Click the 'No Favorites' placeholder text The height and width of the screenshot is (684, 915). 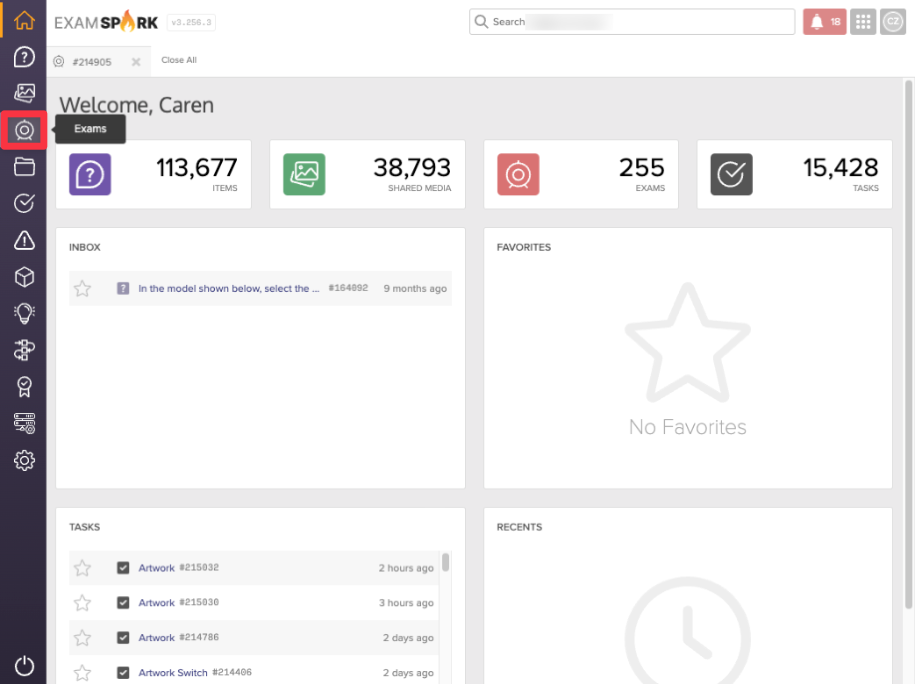point(687,427)
